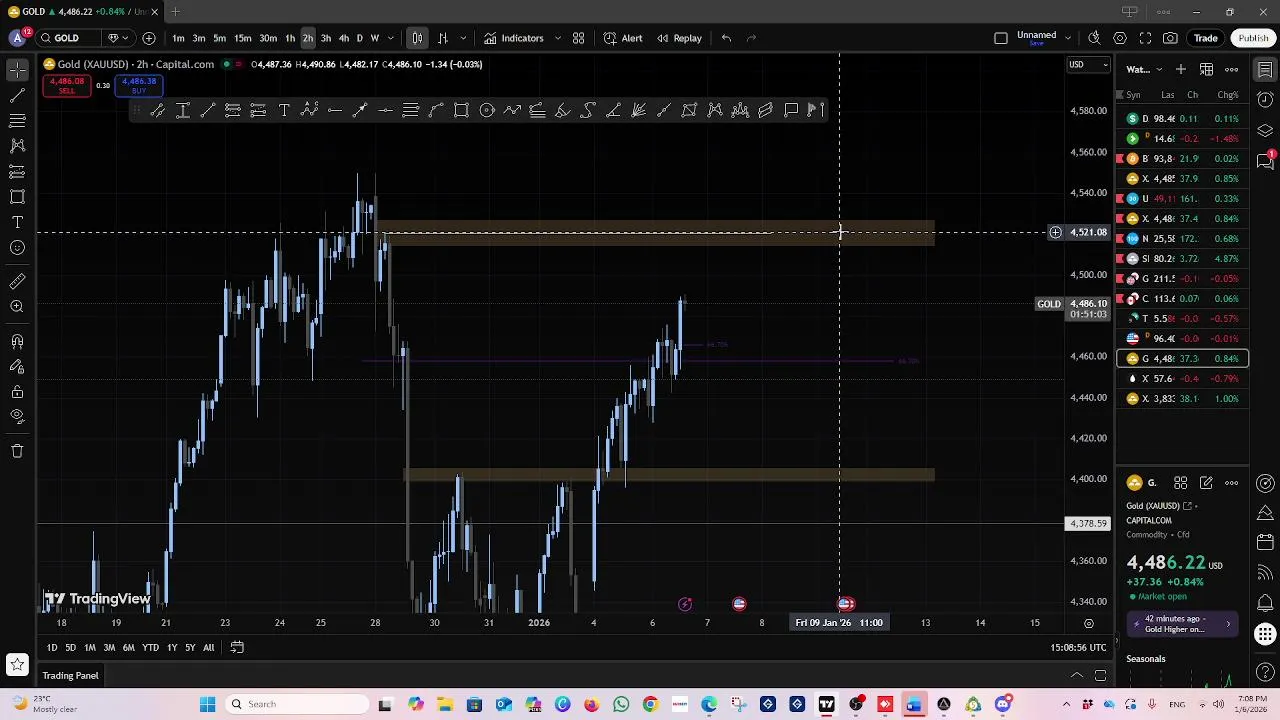The height and width of the screenshot is (720, 1280).
Task: Click the Publish button
Action: pyautogui.click(x=1253, y=38)
